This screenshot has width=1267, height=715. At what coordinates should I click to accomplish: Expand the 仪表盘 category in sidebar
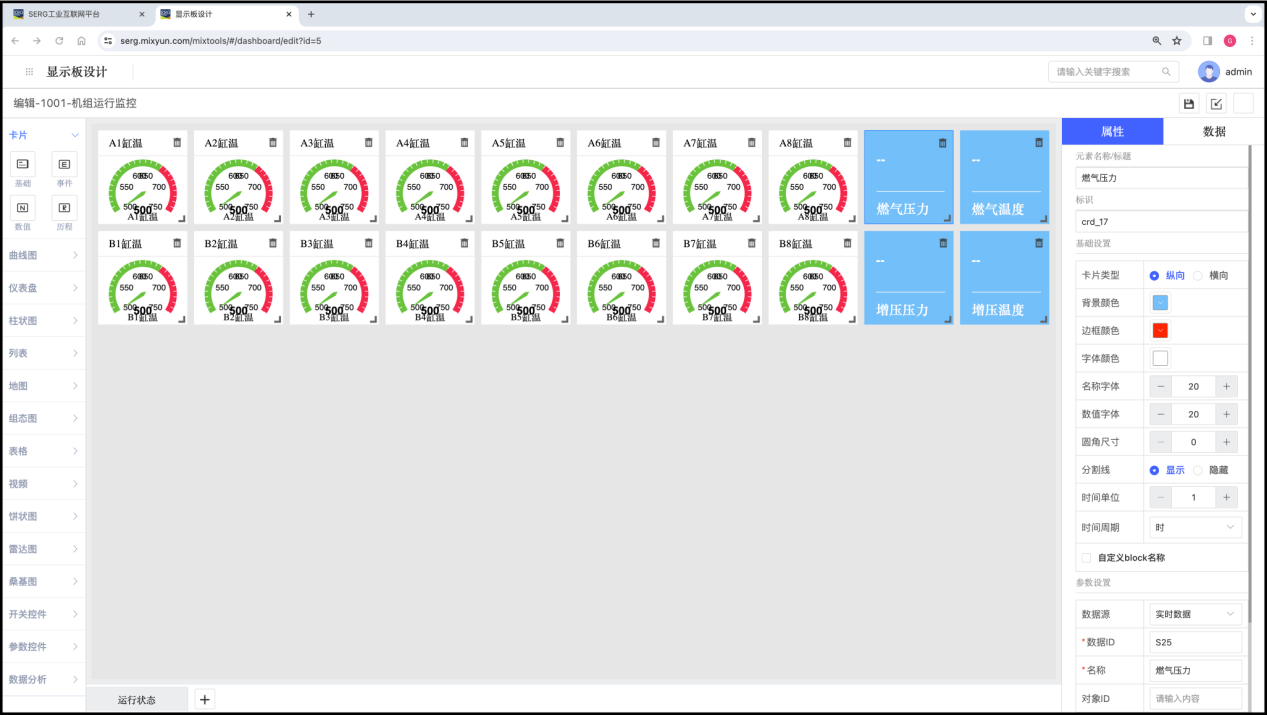(43, 288)
